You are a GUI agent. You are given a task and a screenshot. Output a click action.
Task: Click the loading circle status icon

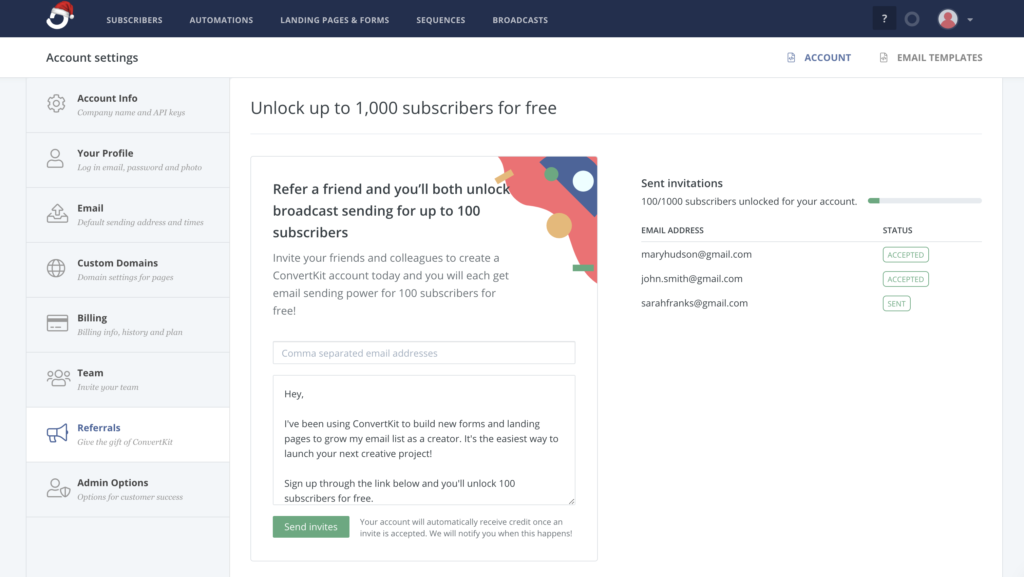tap(911, 19)
